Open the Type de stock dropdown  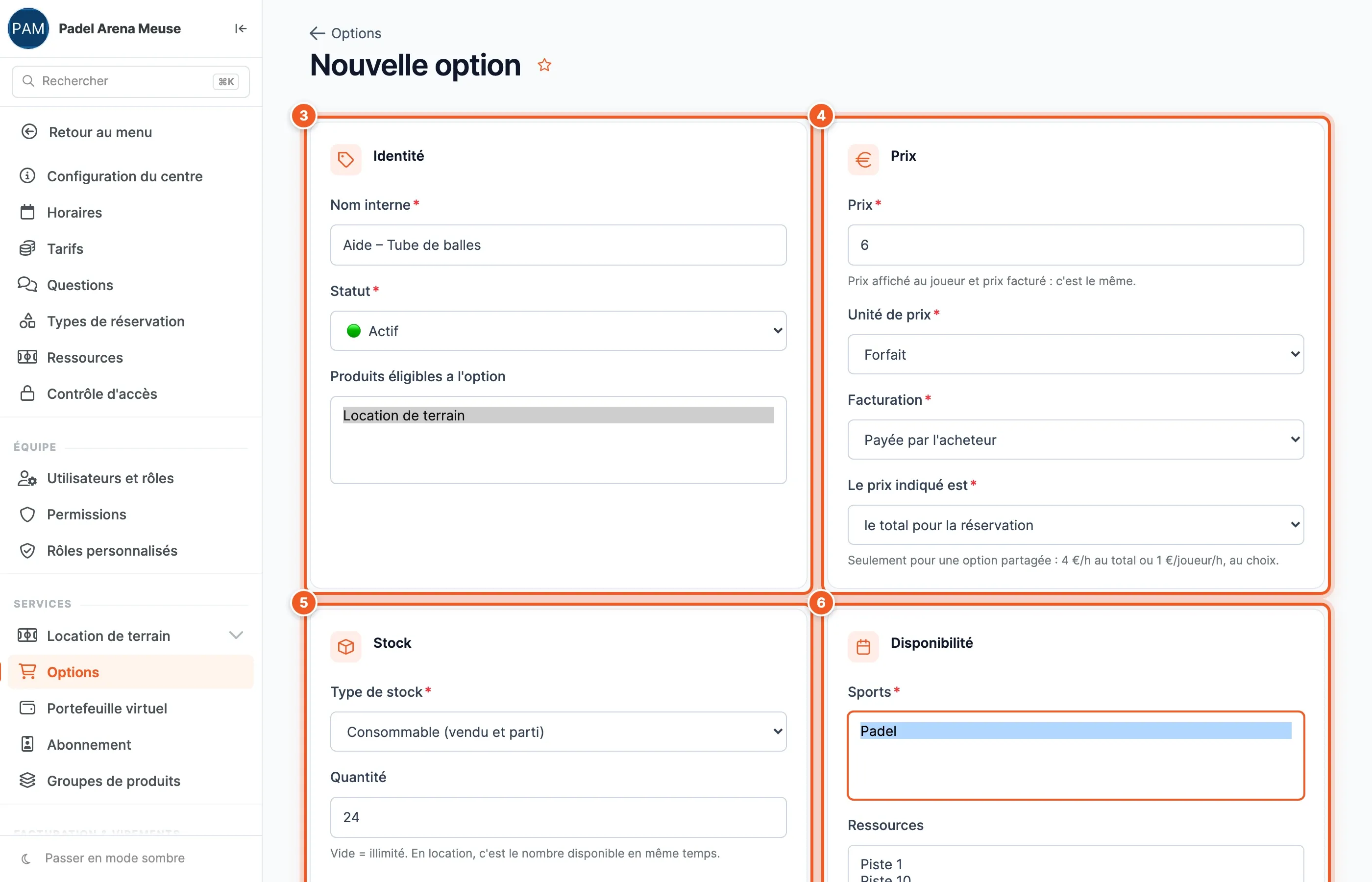tap(558, 732)
